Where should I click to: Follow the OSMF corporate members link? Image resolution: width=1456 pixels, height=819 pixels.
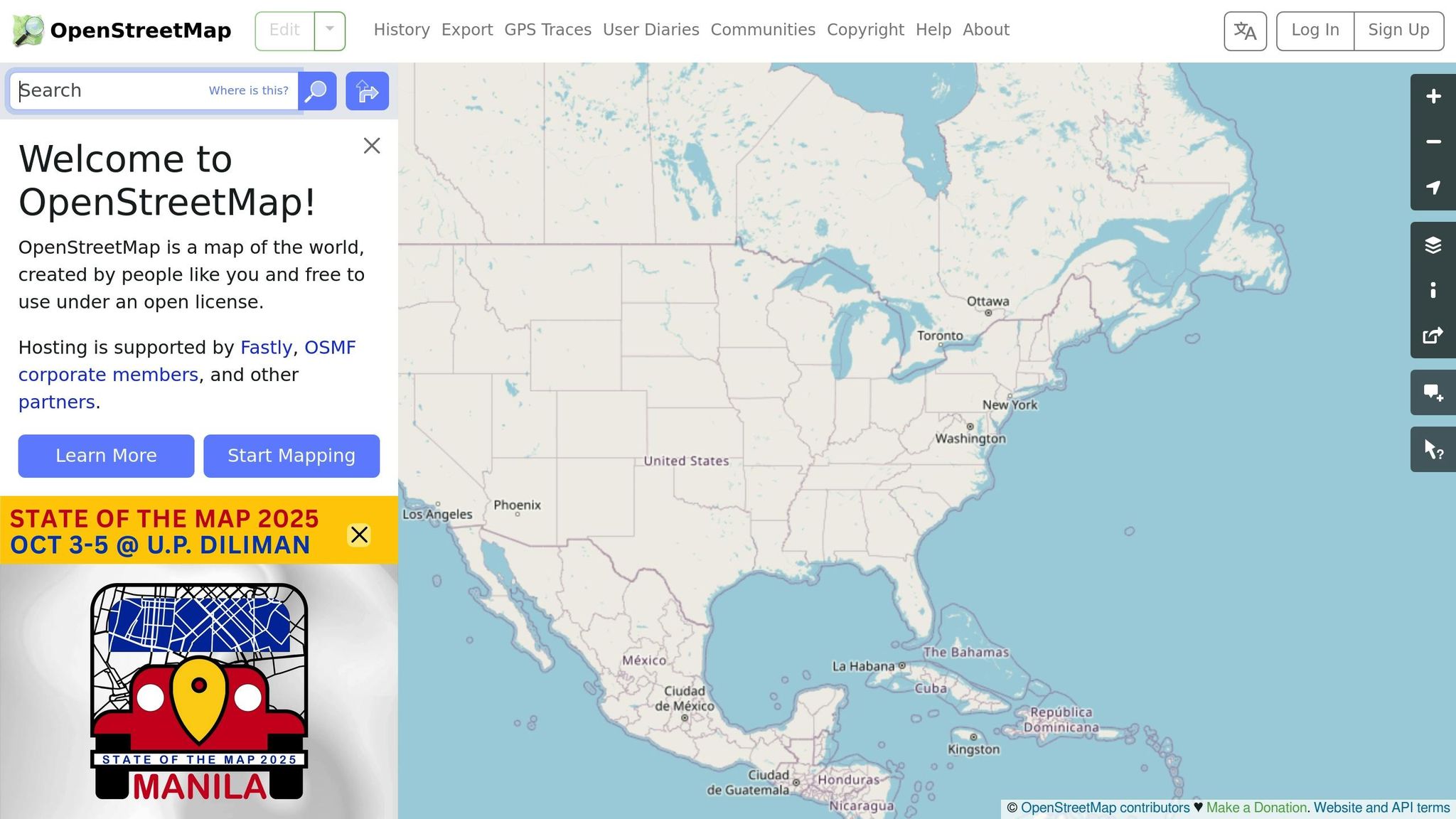click(x=187, y=361)
